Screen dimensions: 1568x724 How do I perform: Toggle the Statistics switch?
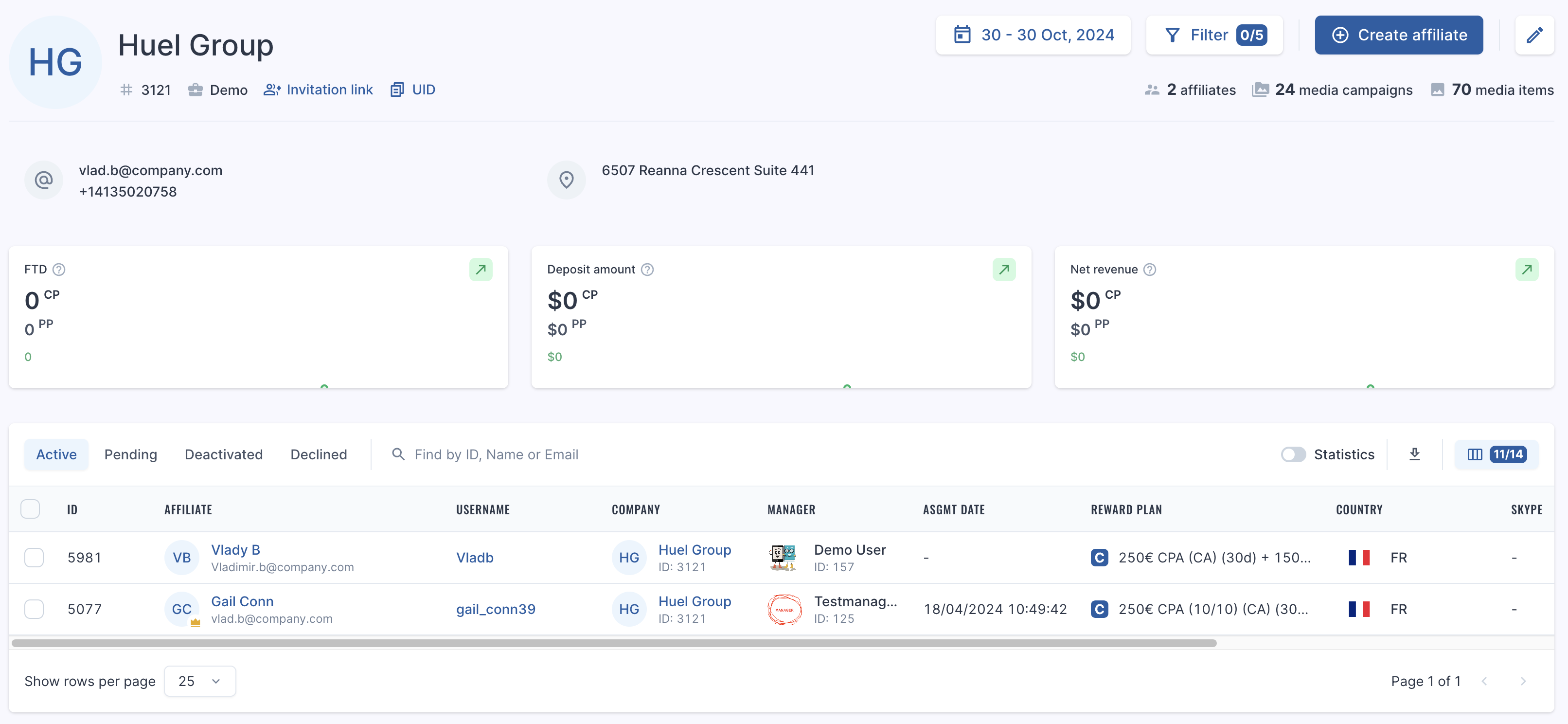point(1293,455)
